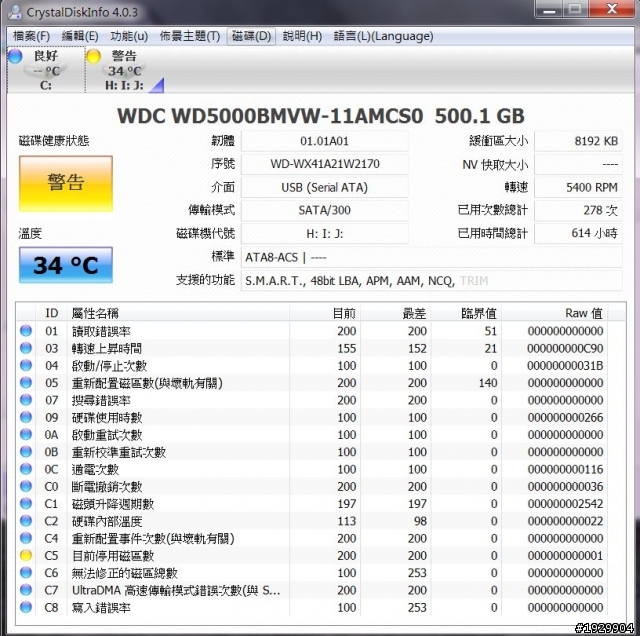The image size is (640, 636).
Task: Click the yellow warning dot for 目前停用磁區數
Action: click(x=26, y=555)
